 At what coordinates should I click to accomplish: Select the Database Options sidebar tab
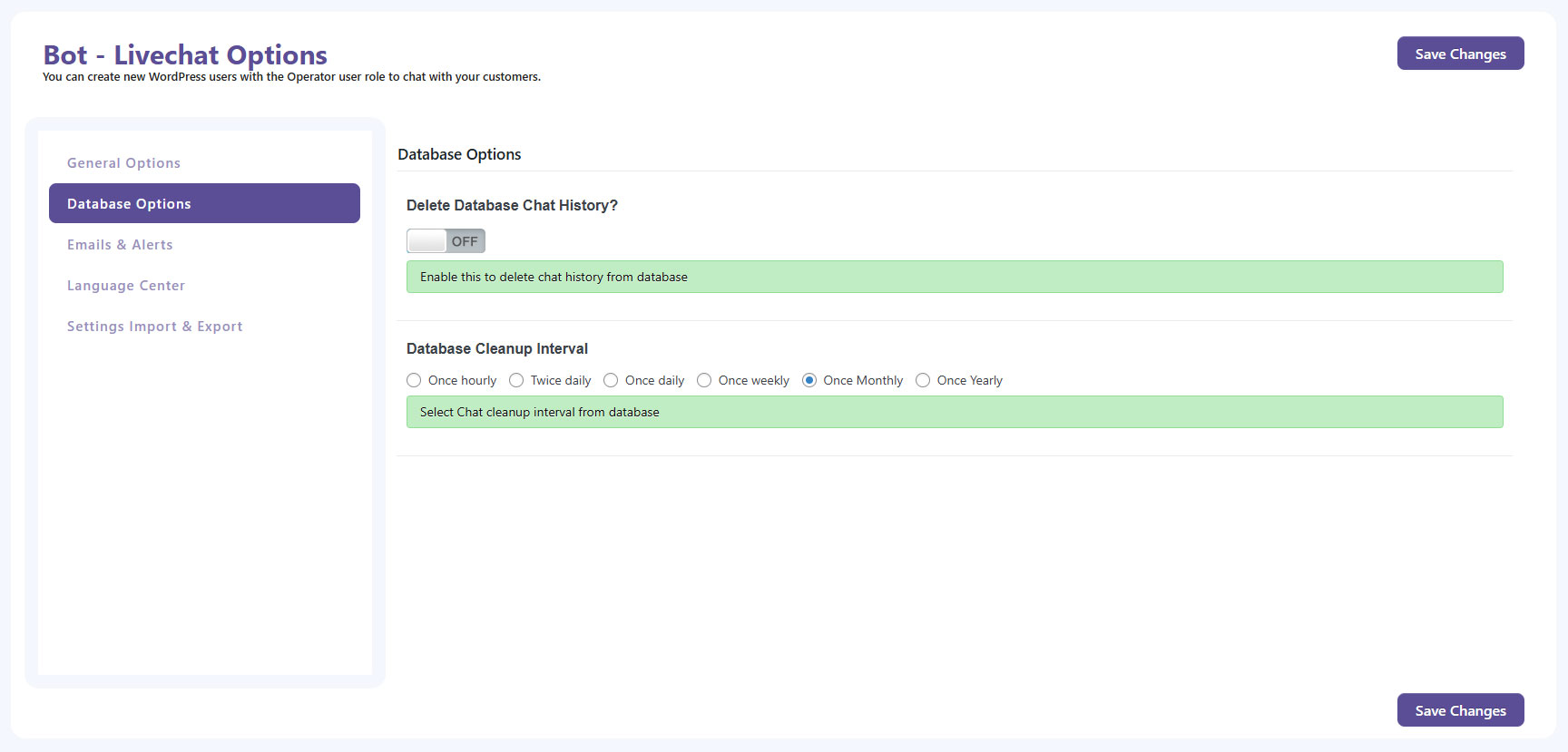click(x=204, y=203)
